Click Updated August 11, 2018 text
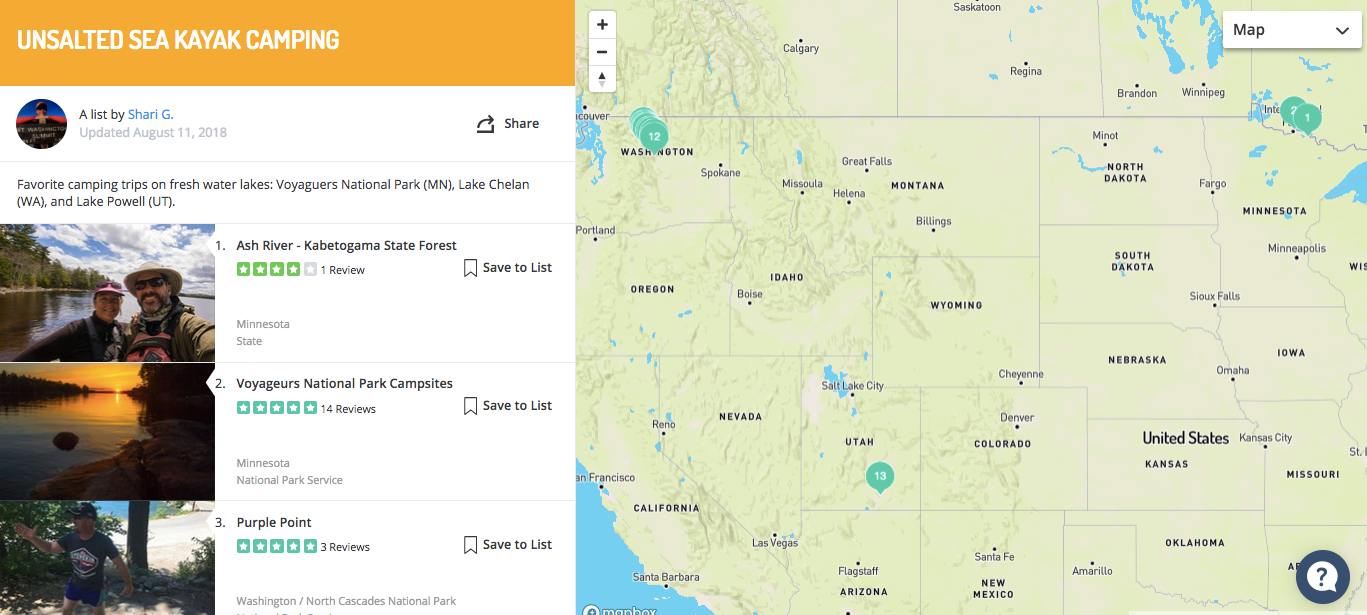Screen dimensions: 1367x615 pos(153,132)
